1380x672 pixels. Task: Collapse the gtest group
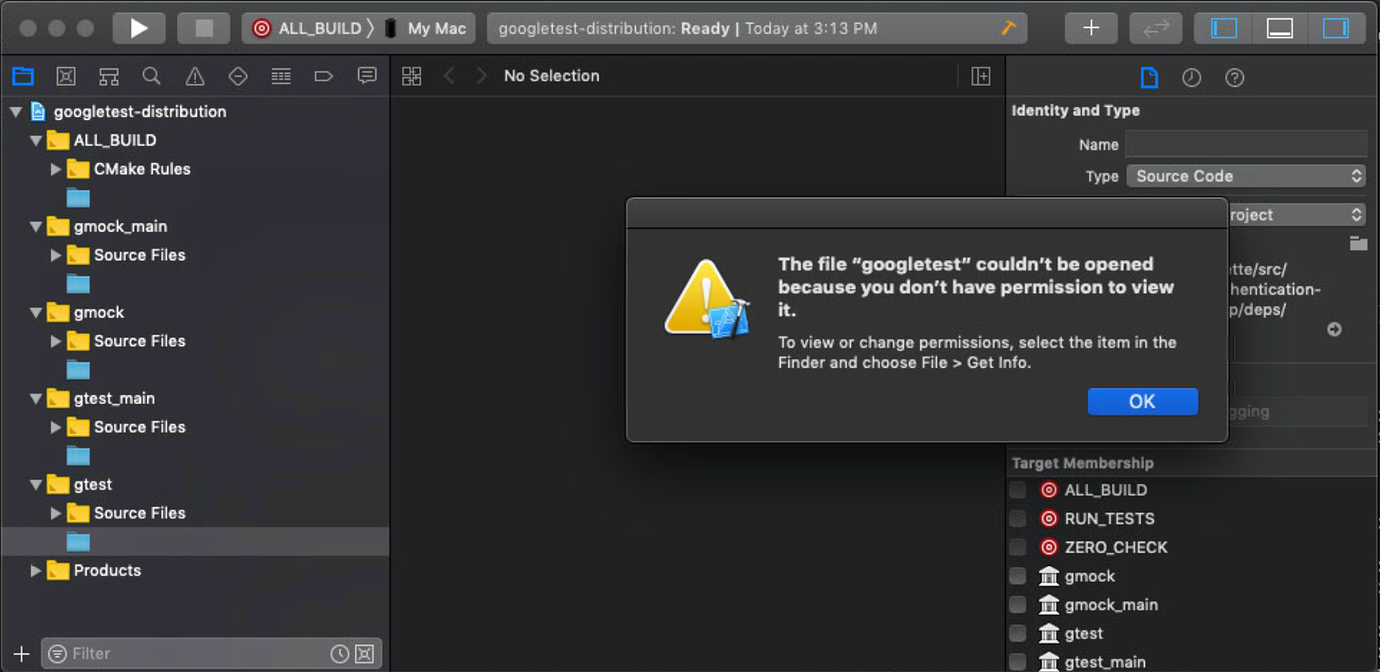tap(36, 485)
